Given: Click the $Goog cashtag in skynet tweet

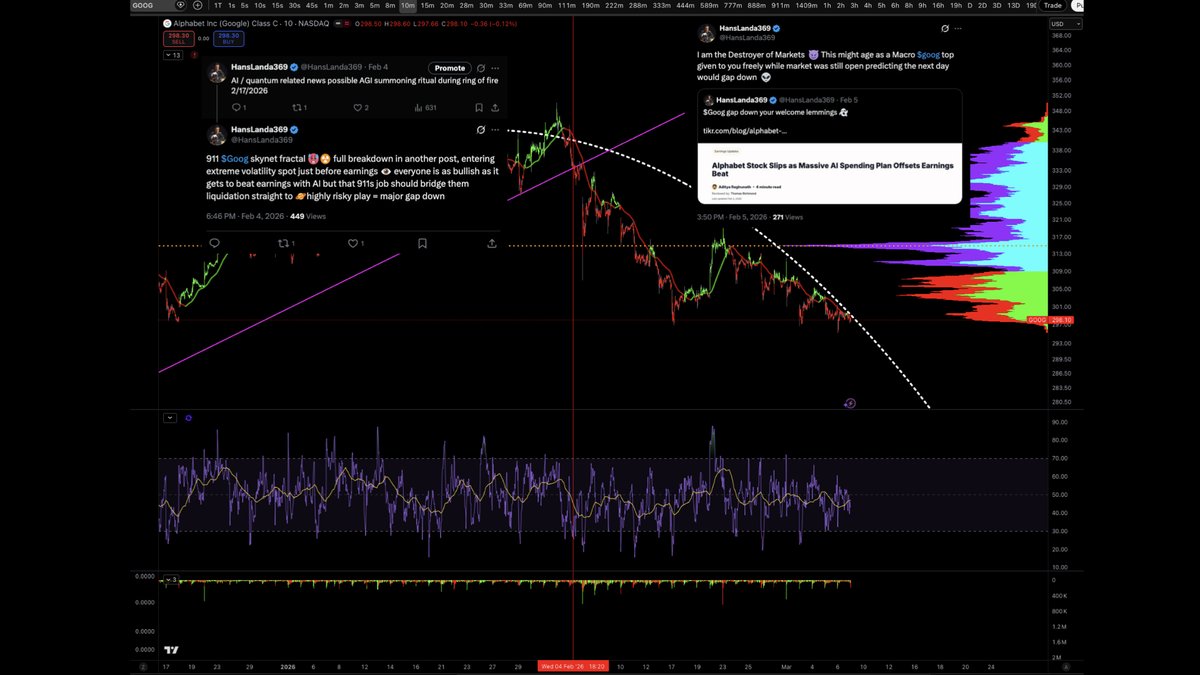Looking at the screenshot, I should point(235,158).
